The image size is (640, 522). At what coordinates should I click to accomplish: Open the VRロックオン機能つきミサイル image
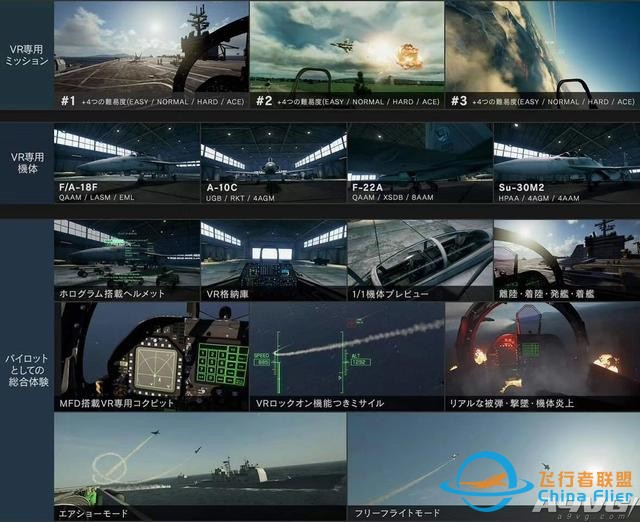point(347,356)
